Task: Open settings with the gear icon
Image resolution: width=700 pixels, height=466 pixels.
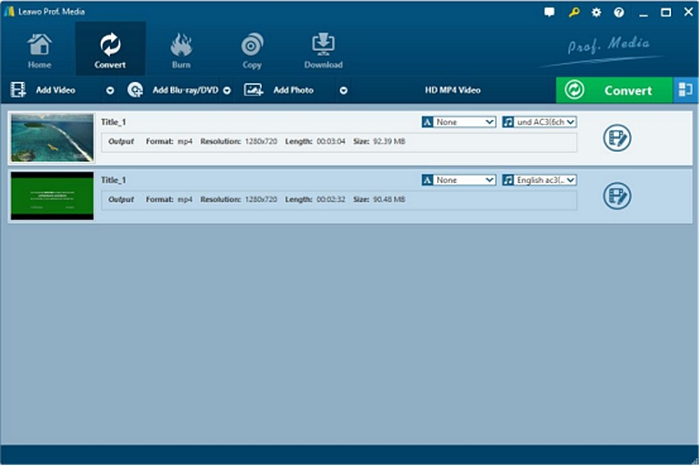Action: coord(596,12)
